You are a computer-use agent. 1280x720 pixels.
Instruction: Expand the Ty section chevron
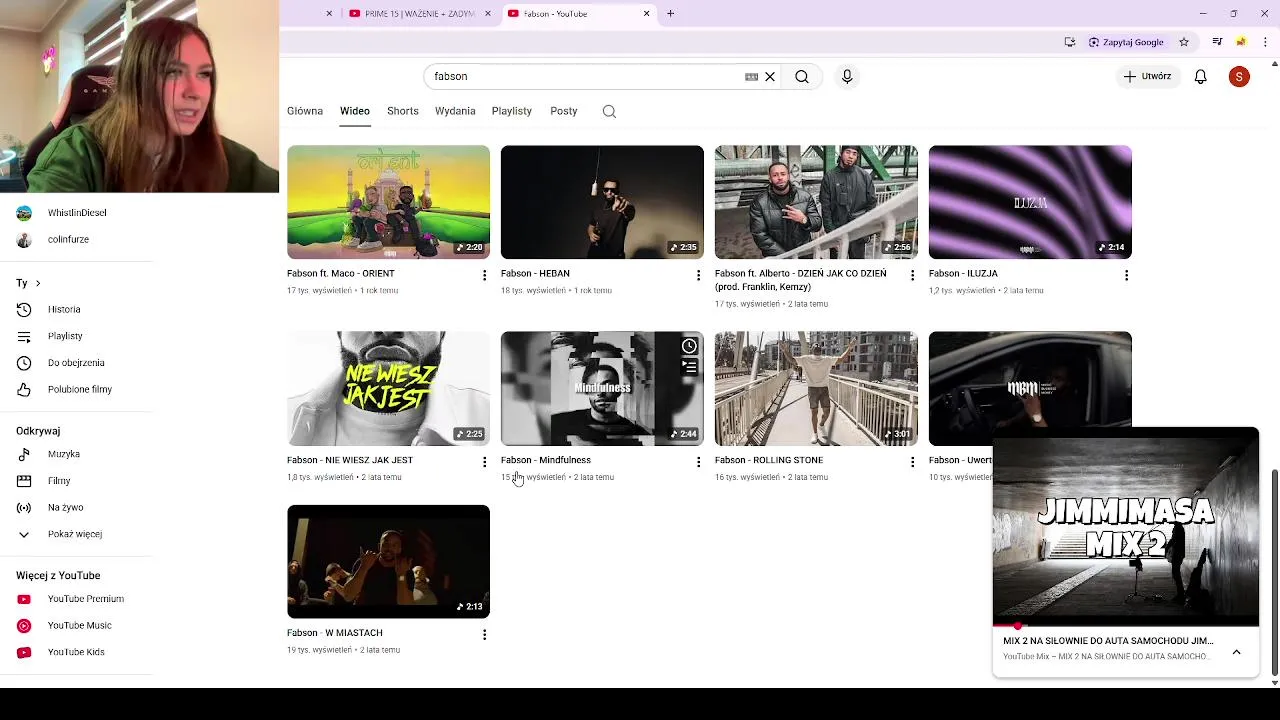38,283
